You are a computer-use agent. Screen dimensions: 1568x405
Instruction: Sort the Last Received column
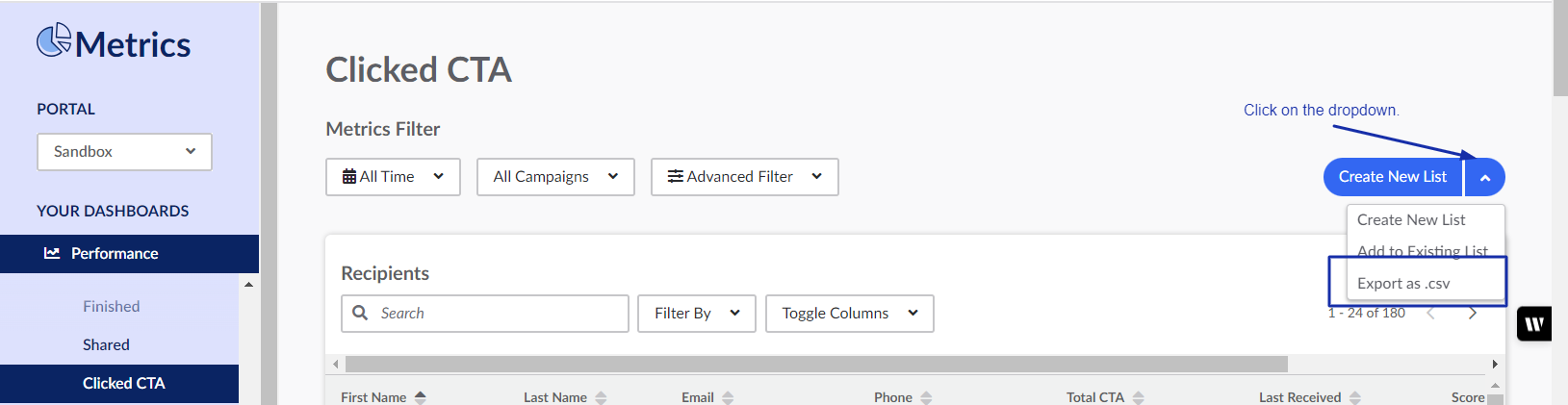tap(1355, 397)
